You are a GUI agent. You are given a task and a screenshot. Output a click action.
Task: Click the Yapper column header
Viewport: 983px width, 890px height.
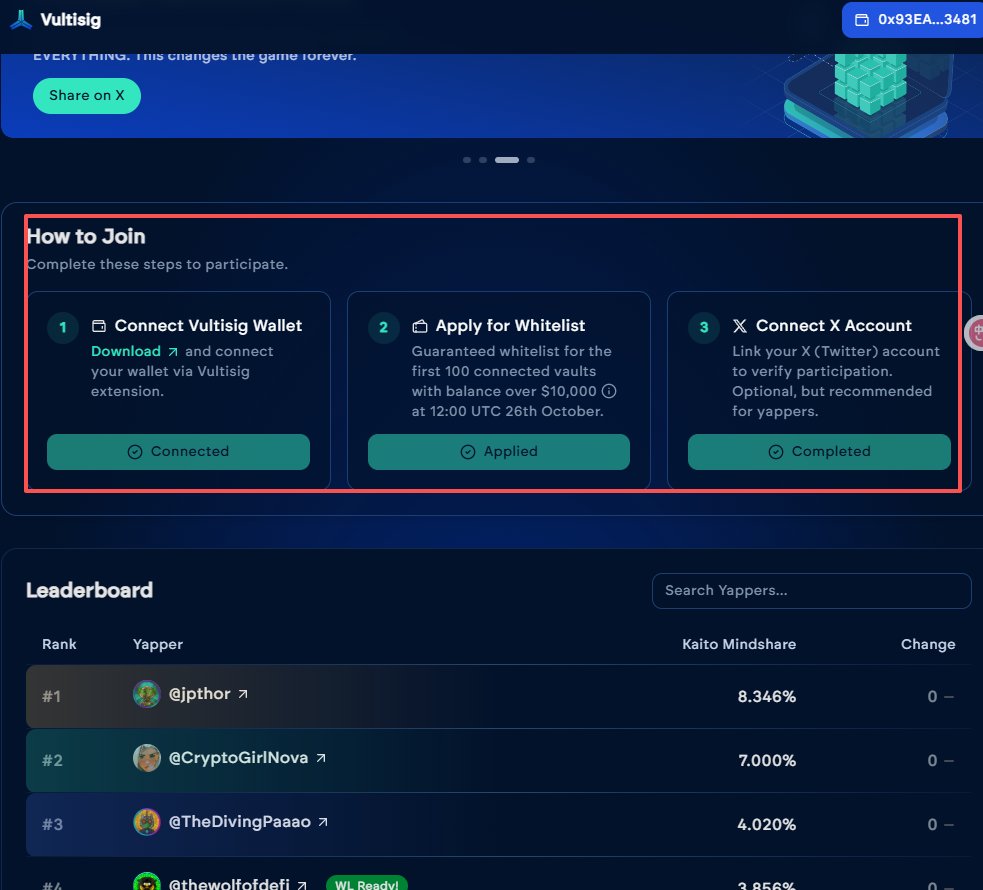click(x=158, y=644)
